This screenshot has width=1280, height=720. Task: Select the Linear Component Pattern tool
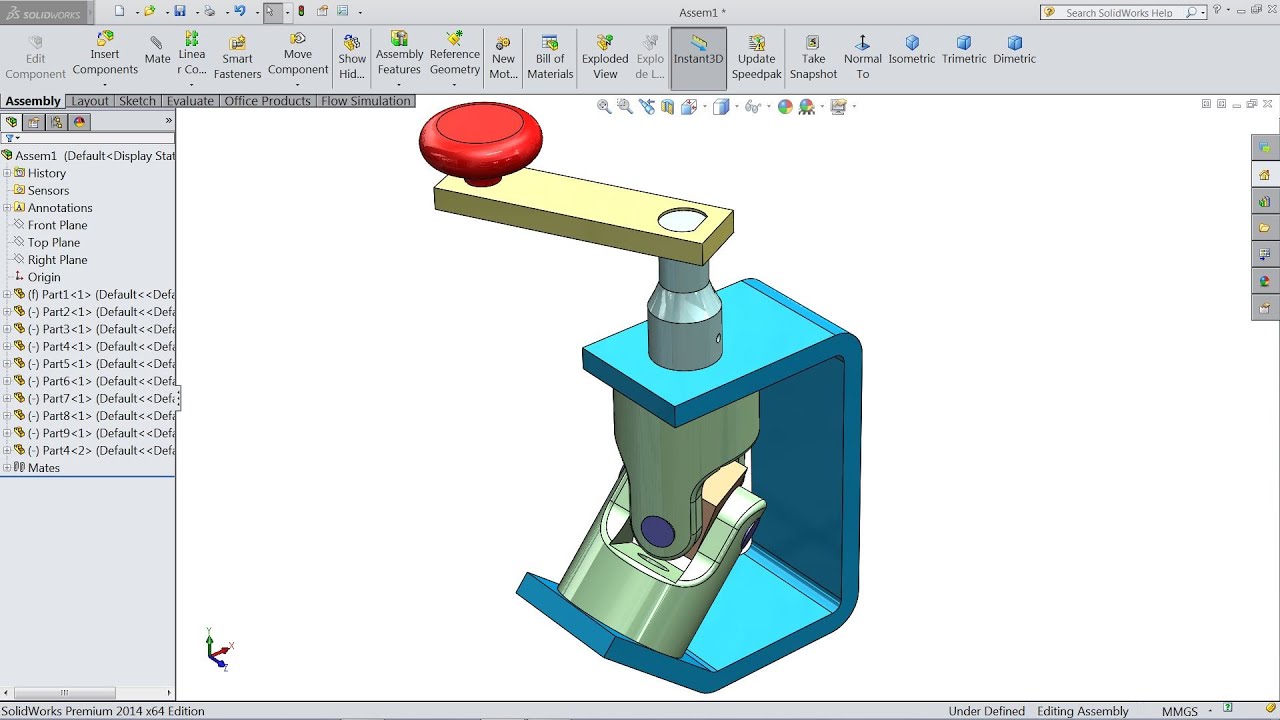[x=192, y=54]
